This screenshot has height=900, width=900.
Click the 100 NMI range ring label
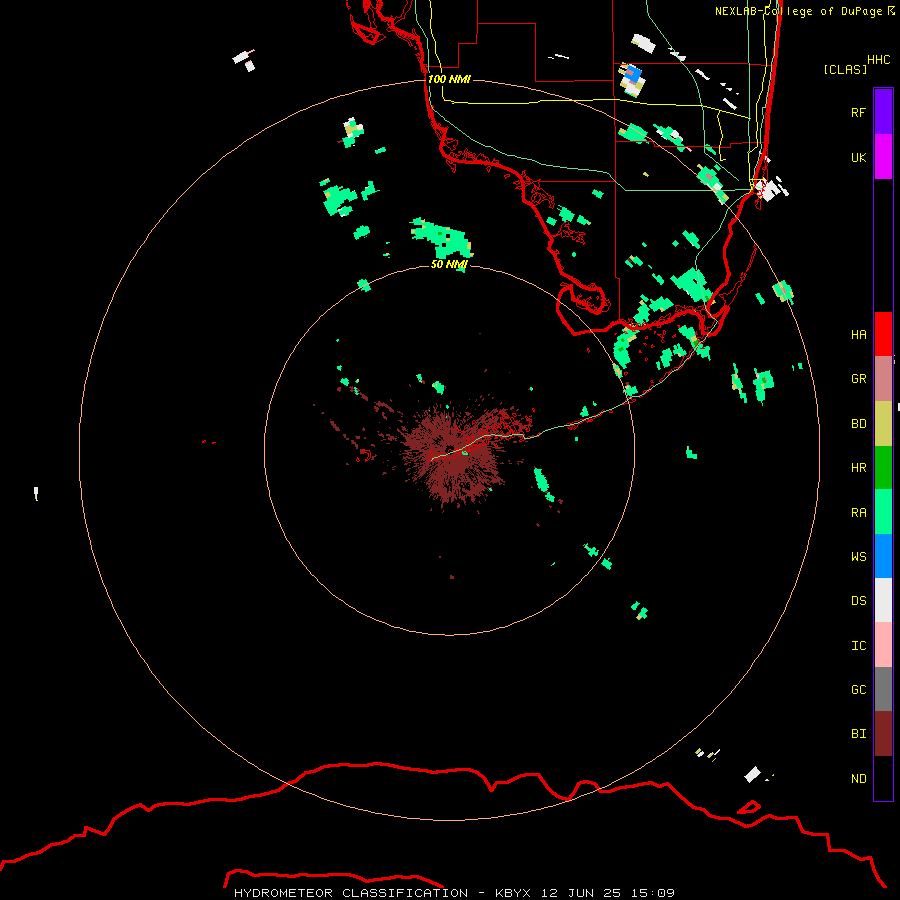tap(449, 79)
